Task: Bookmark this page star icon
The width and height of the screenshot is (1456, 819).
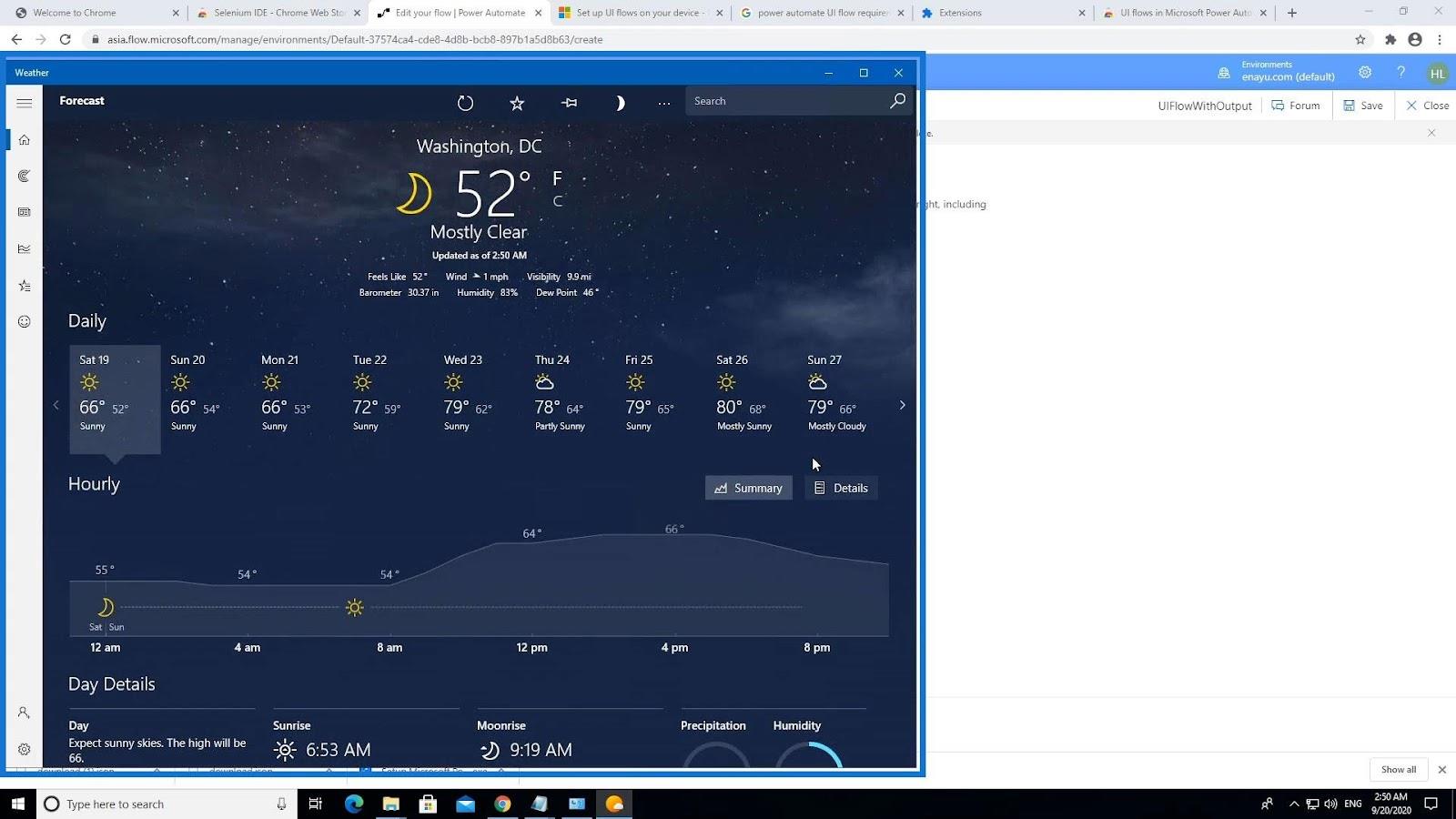Action: point(1360,39)
